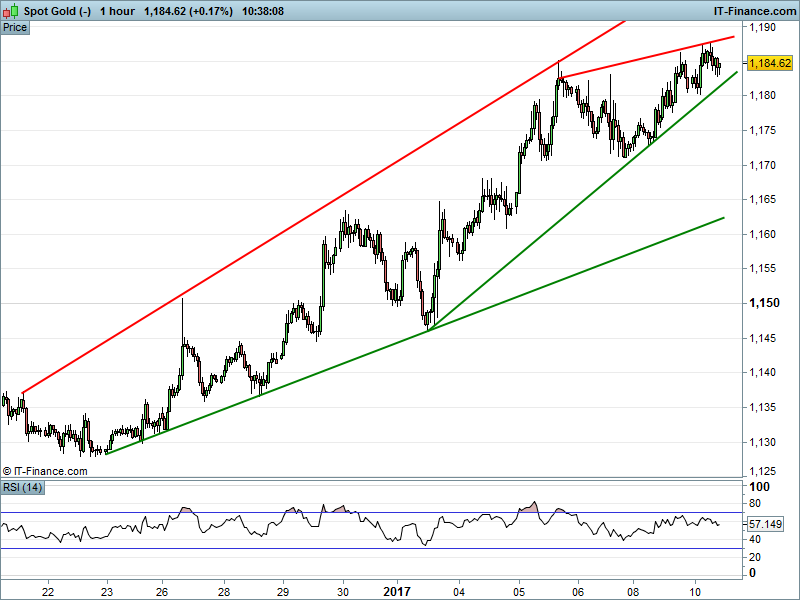Click date 10 on the time axis

tap(695, 592)
